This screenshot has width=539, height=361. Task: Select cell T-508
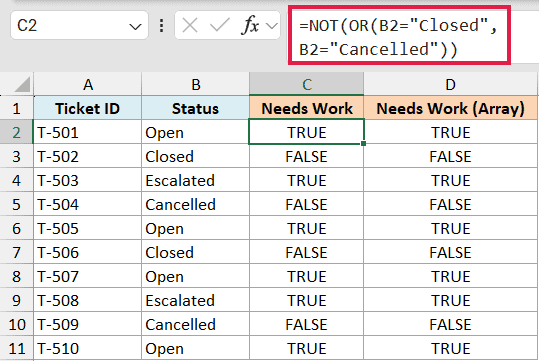coord(88,300)
